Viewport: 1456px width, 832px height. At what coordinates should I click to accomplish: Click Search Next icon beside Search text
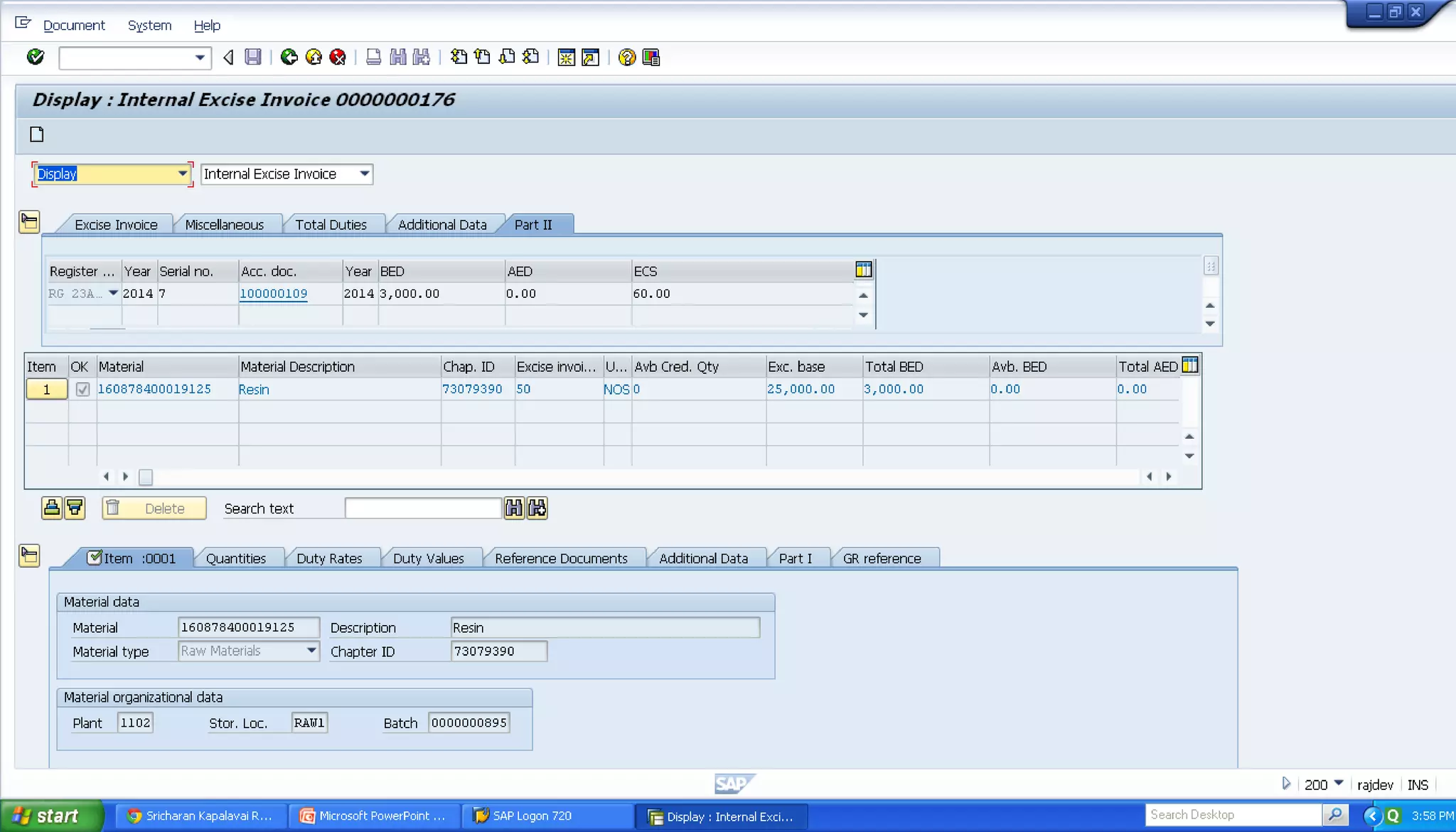coord(537,508)
